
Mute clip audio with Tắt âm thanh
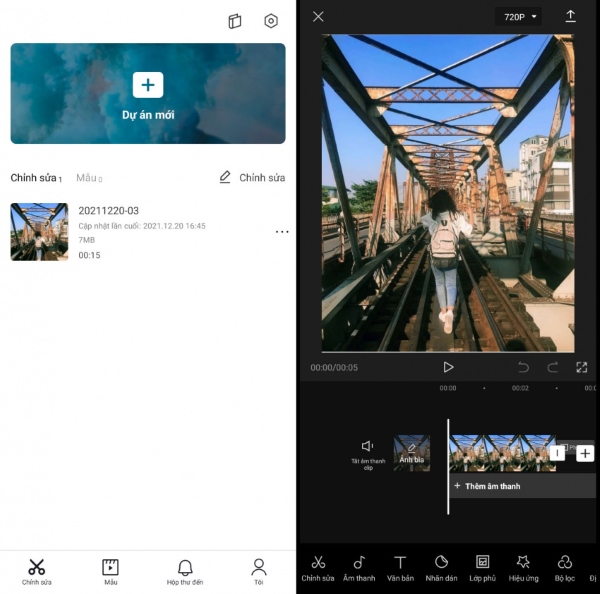[368, 452]
